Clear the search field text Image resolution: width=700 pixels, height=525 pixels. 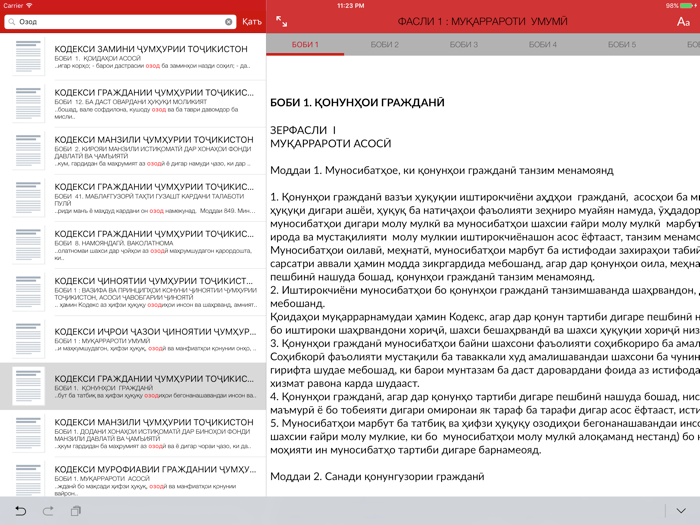point(228,21)
